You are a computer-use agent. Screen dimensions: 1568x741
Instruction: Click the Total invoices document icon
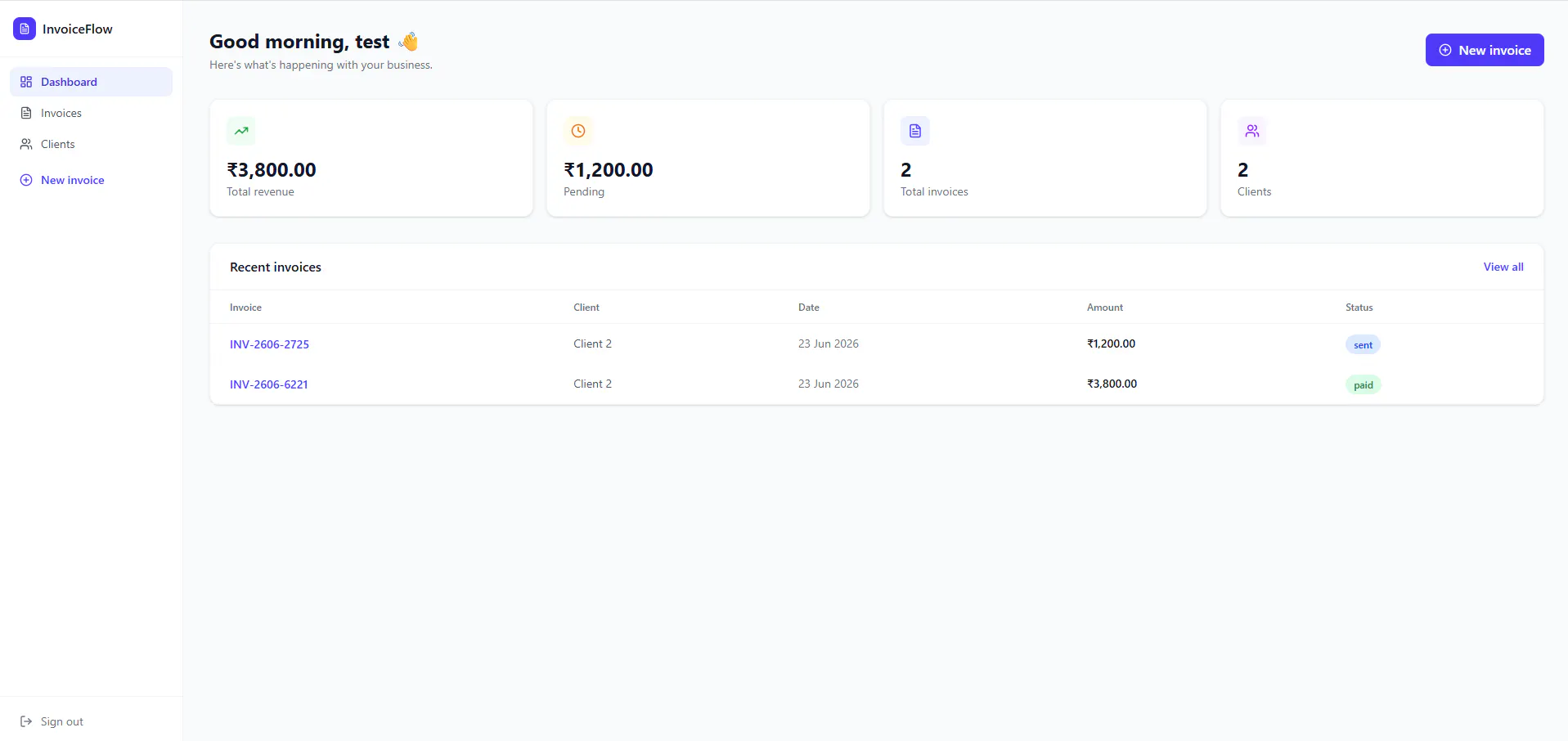click(x=915, y=131)
